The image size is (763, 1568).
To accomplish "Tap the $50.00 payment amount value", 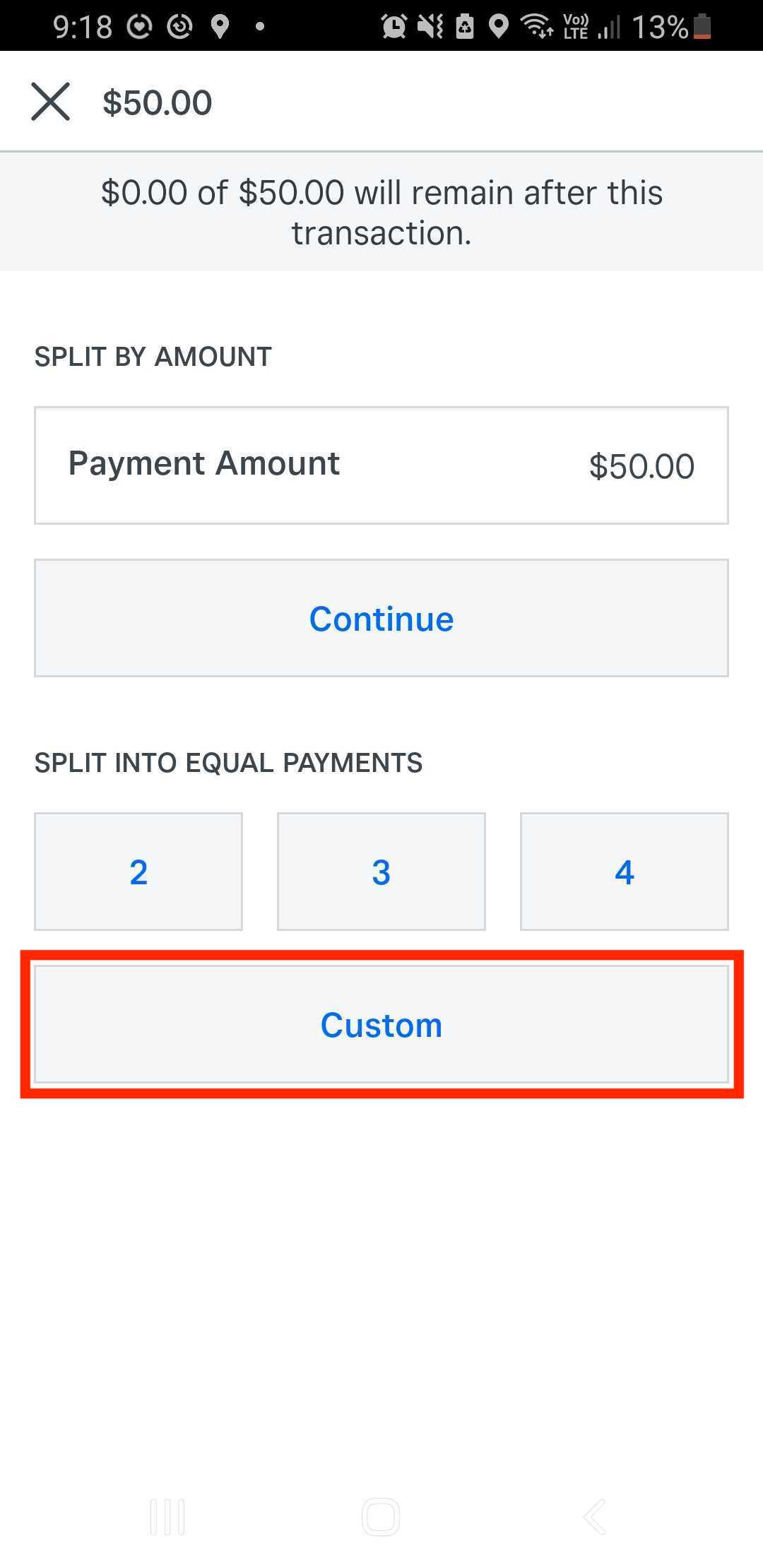I will (641, 466).
